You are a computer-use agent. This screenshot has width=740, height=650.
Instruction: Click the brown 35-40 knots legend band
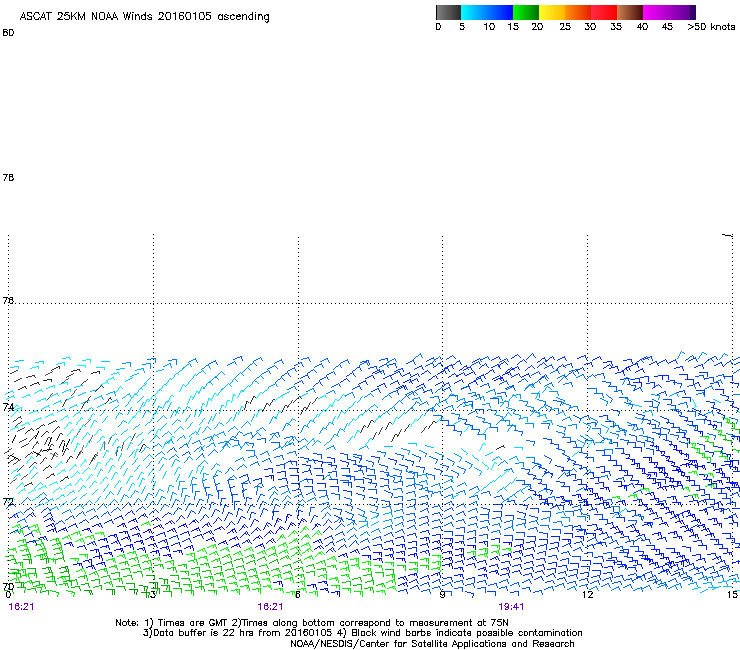point(630,12)
